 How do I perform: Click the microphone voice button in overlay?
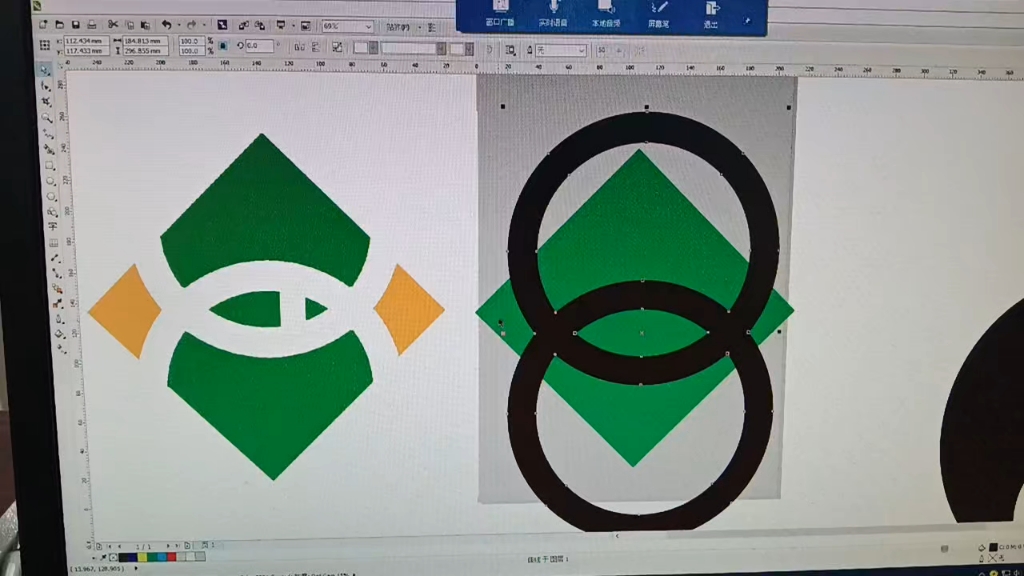coord(554,14)
